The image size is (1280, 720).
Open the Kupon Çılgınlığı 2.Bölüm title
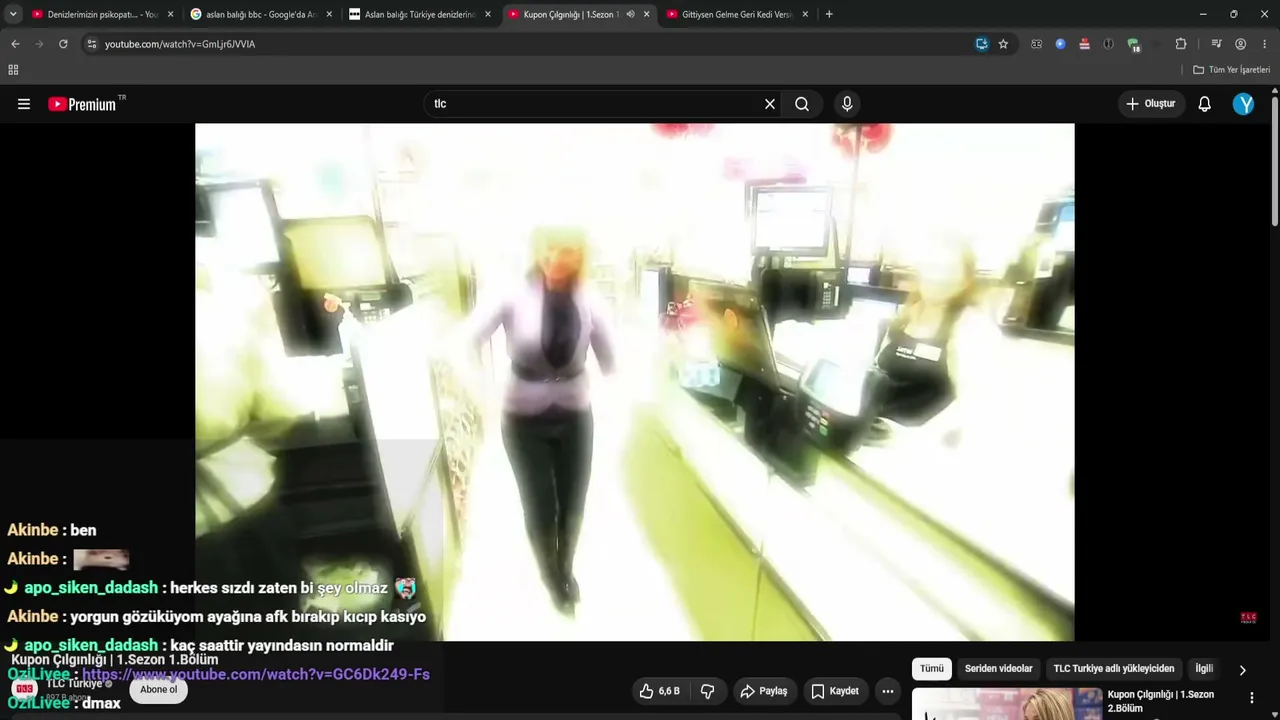[x=1161, y=701]
